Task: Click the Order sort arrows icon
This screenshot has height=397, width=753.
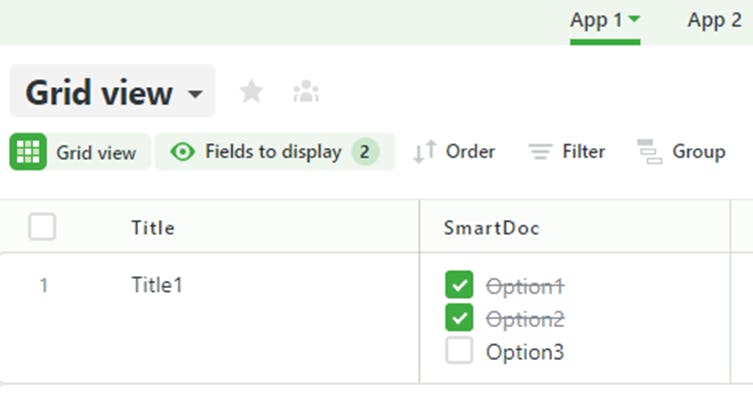Action: 425,152
